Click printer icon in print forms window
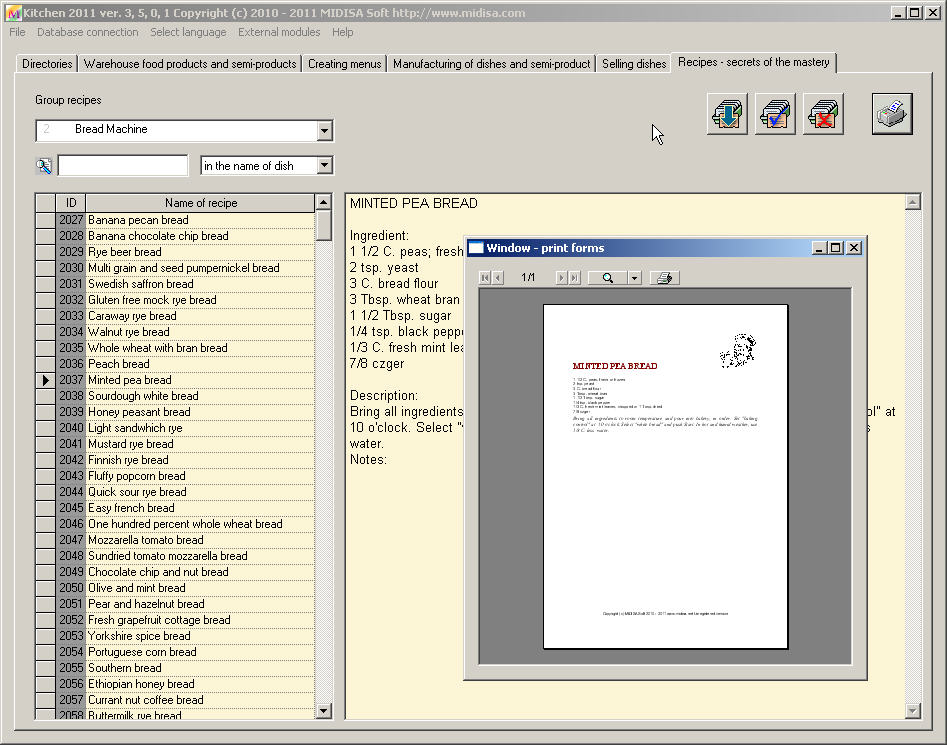Image resolution: width=947 pixels, height=745 pixels. click(x=664, y=278)
